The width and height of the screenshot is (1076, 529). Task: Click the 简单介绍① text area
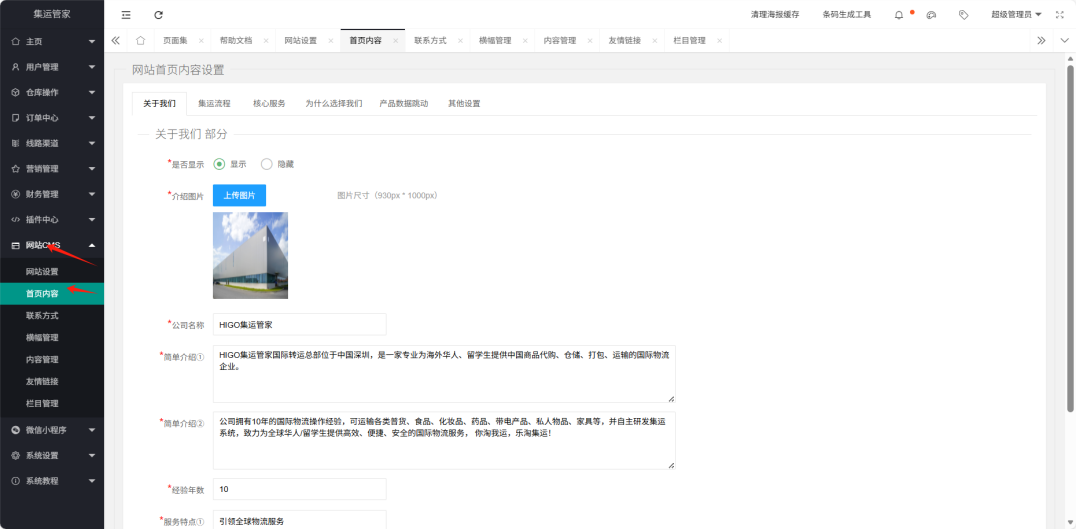click(444, 374)
